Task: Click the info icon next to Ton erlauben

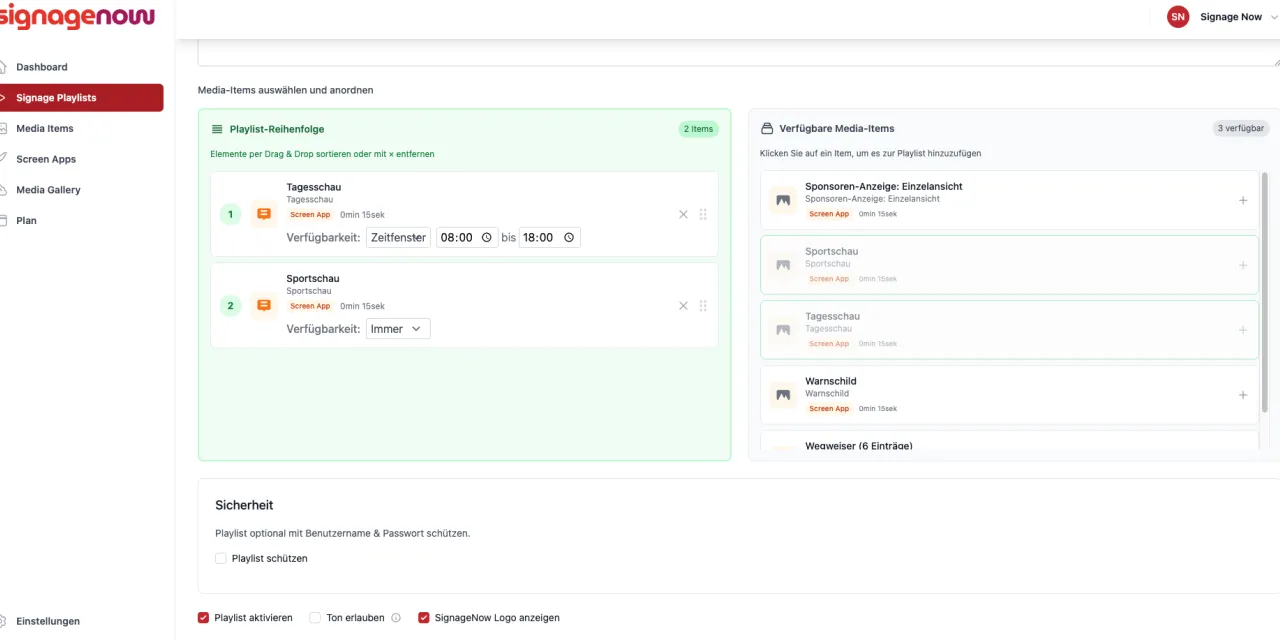Action: 396,618
